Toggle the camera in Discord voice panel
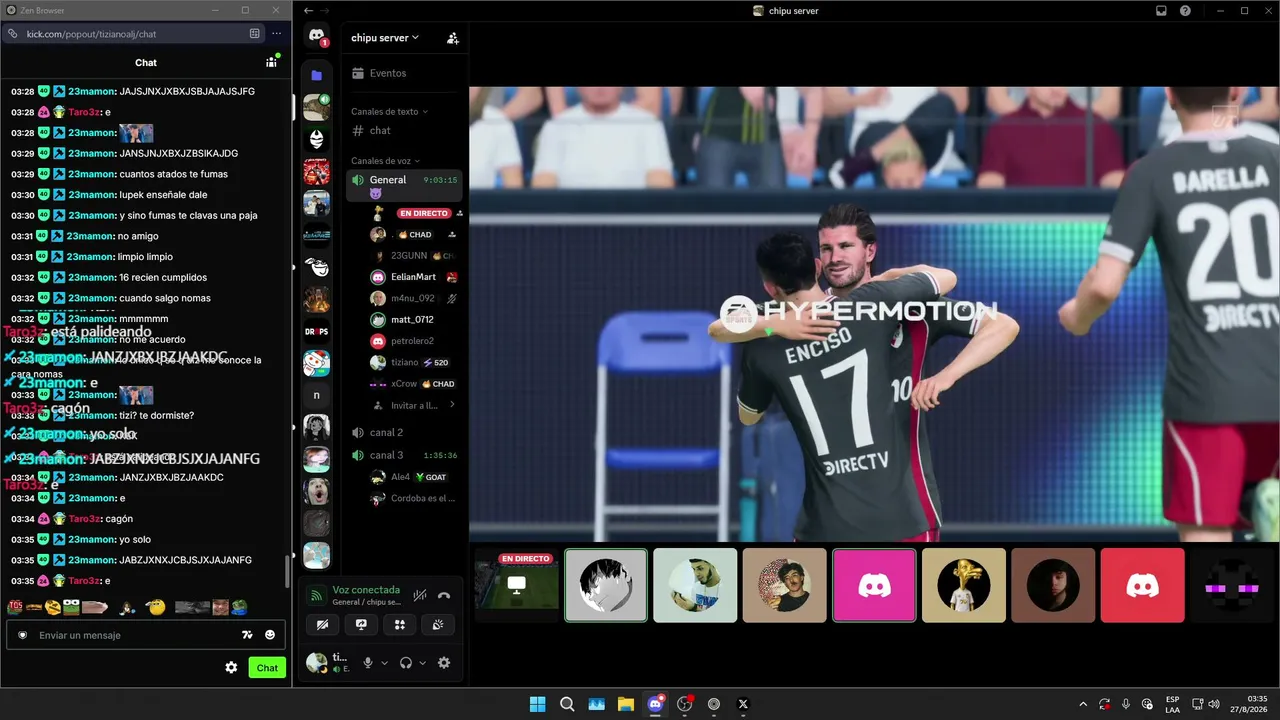The width and height of the screenshot is (1280, 720). [x=322, y=624]
